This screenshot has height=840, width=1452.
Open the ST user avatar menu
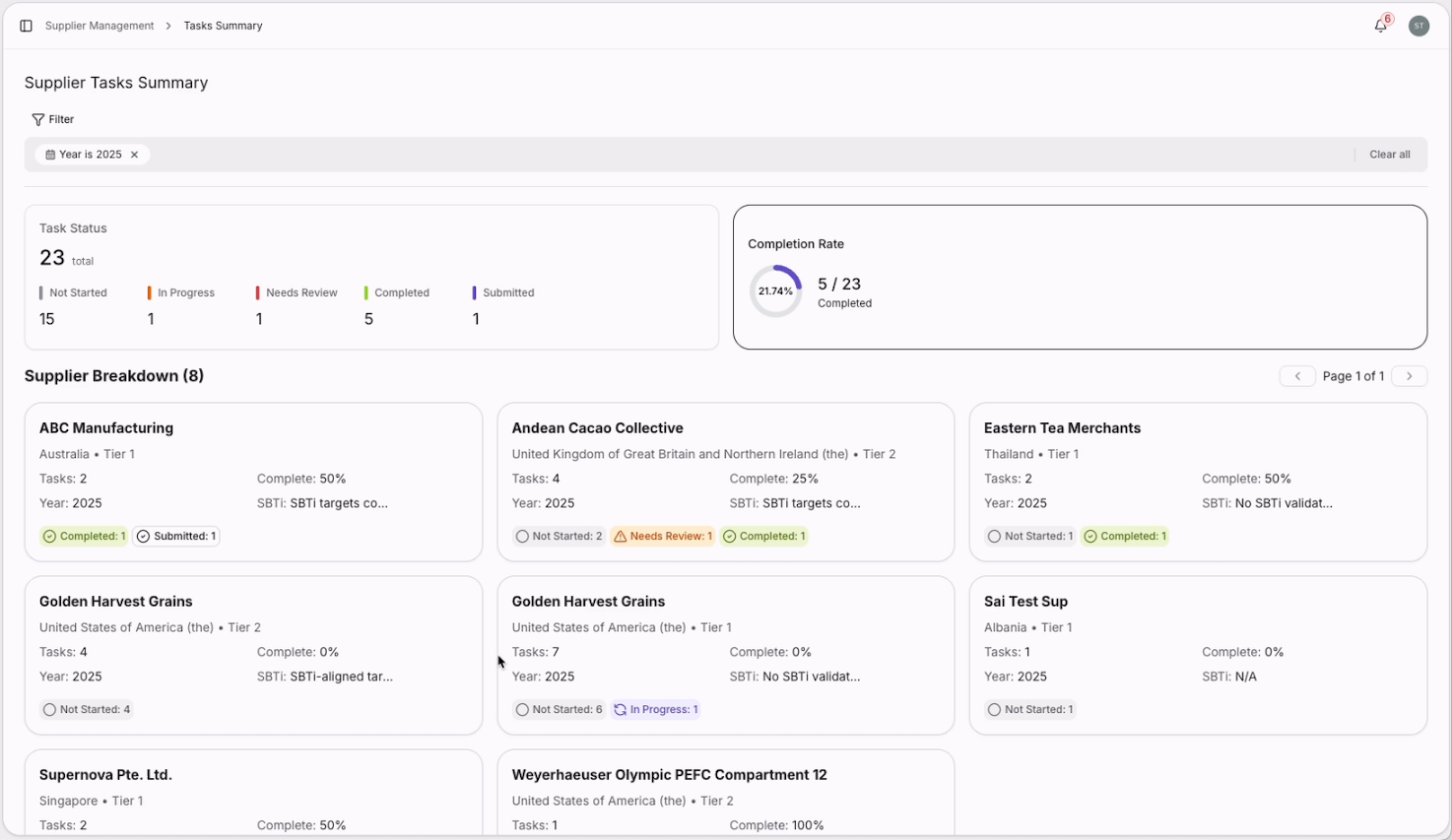1419,26
